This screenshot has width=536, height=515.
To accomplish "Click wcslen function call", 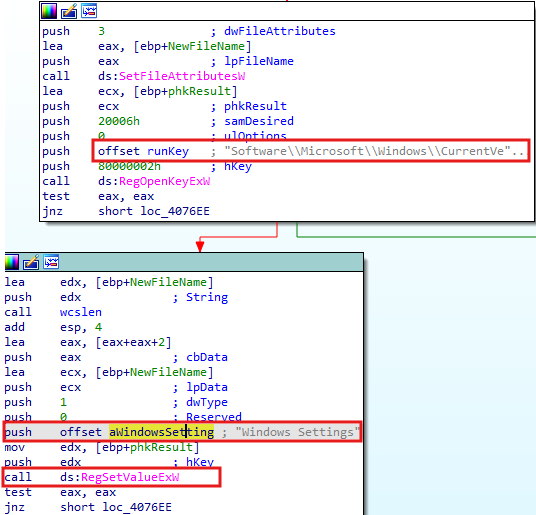I will (x=81, y=312).
